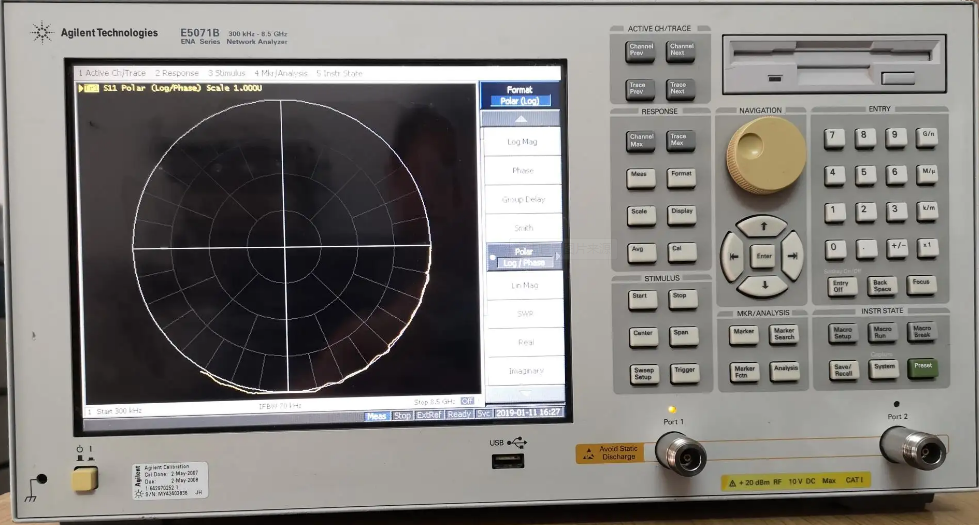Open the 5 Instr State menu
The height and width of the screenshot is (525, 979).
339,73
